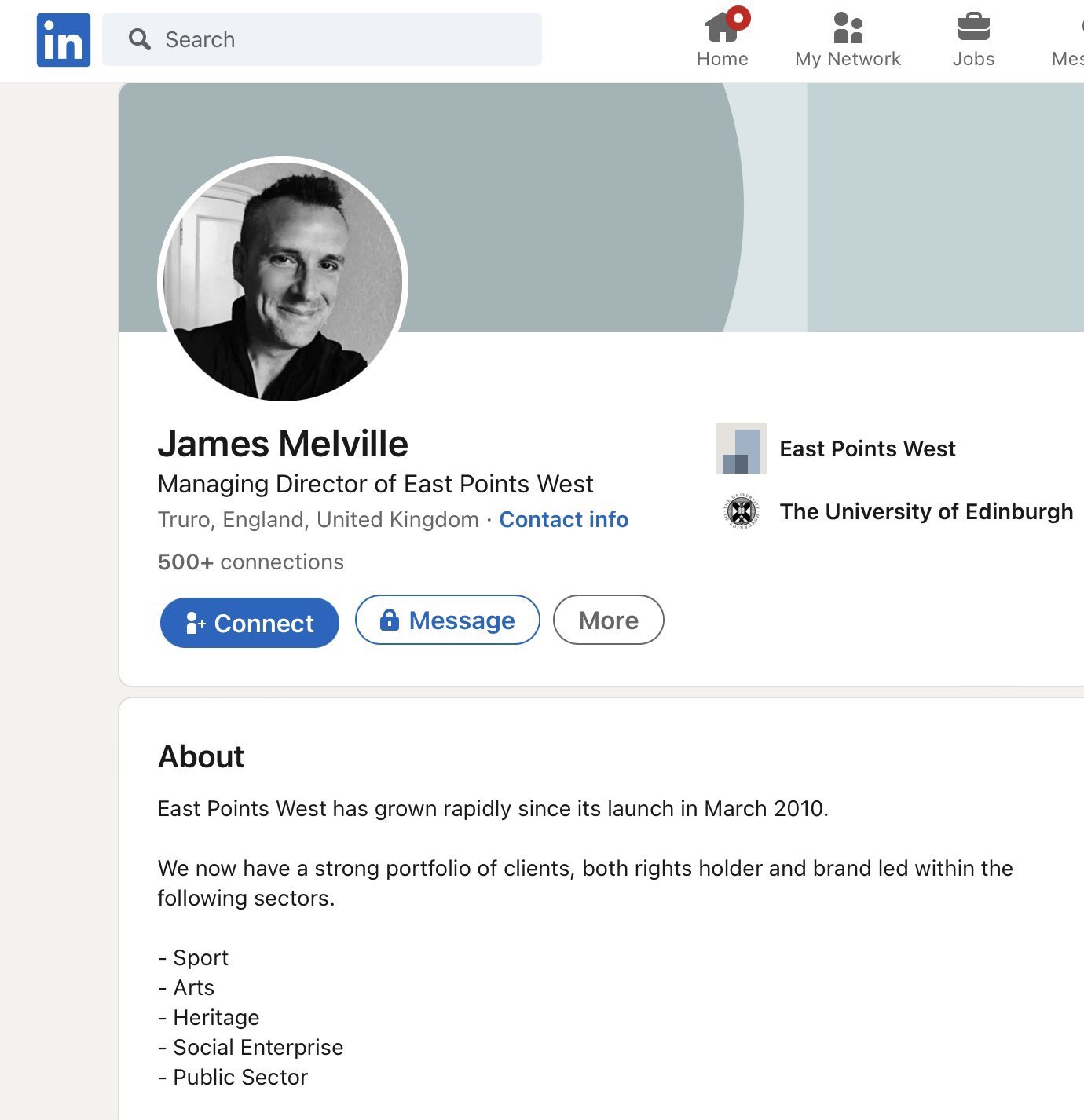Open the Contact info link
1084x1120 pixels.
[564, 519]
